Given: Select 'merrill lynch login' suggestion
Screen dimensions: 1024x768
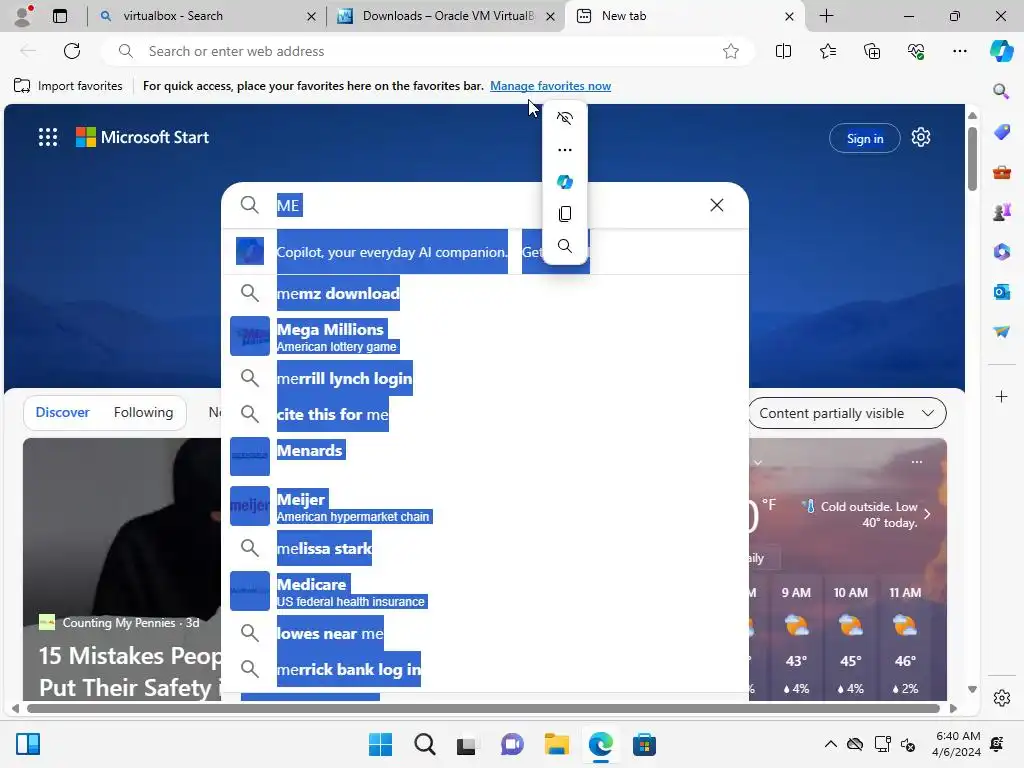Looking at the screenshot, I should click(485, 378).
